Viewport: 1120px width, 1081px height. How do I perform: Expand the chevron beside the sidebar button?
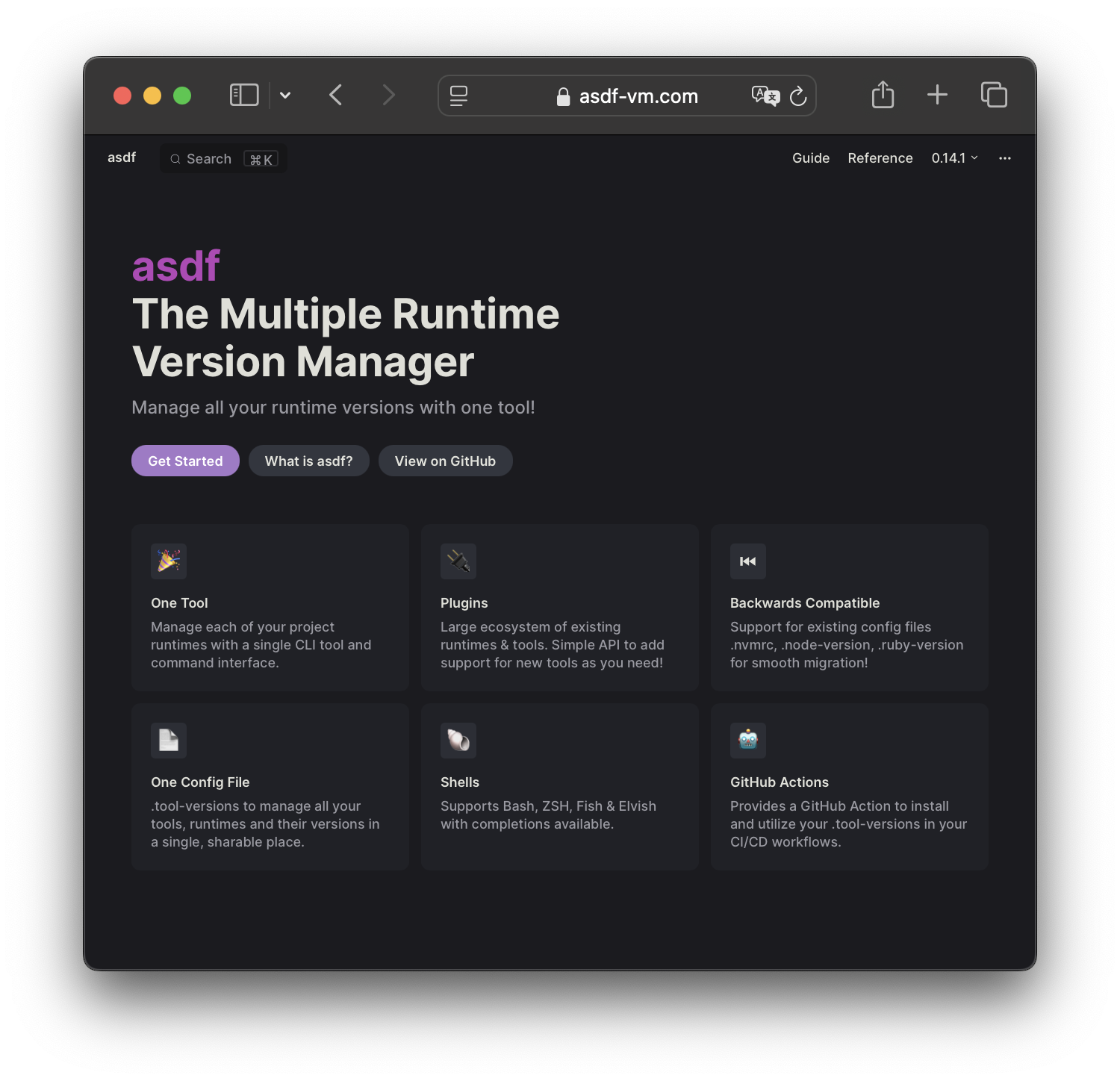(286, 96)
